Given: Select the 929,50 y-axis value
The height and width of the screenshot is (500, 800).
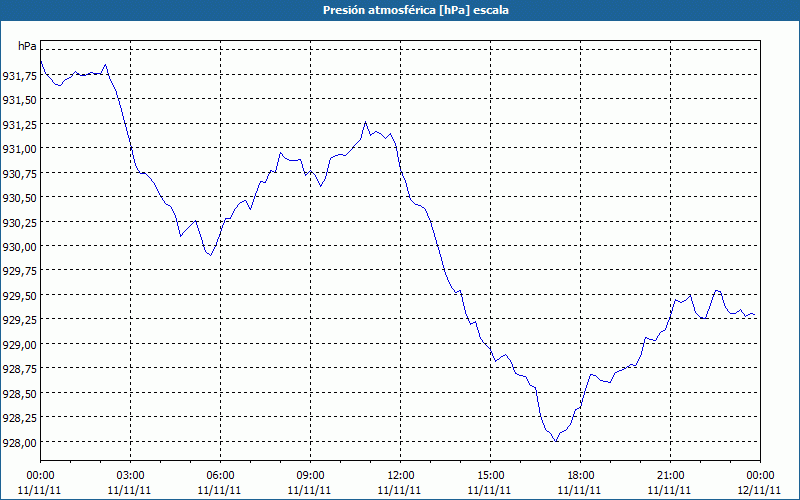Looking at the screenshot, I should click(19, 296).
